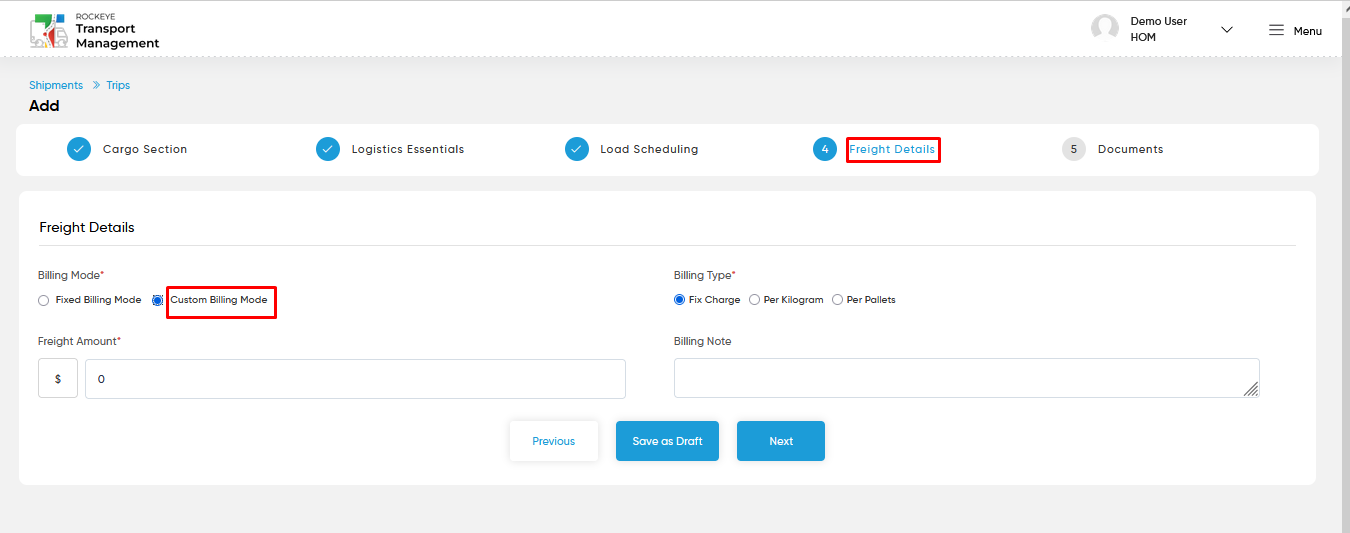
Task: Open the Freight Details step tab
Action: 892,149
